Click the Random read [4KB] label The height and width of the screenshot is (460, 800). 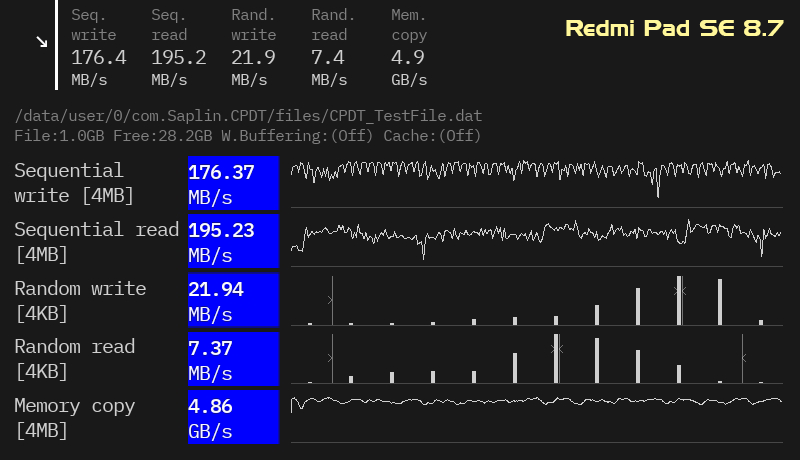74,359
